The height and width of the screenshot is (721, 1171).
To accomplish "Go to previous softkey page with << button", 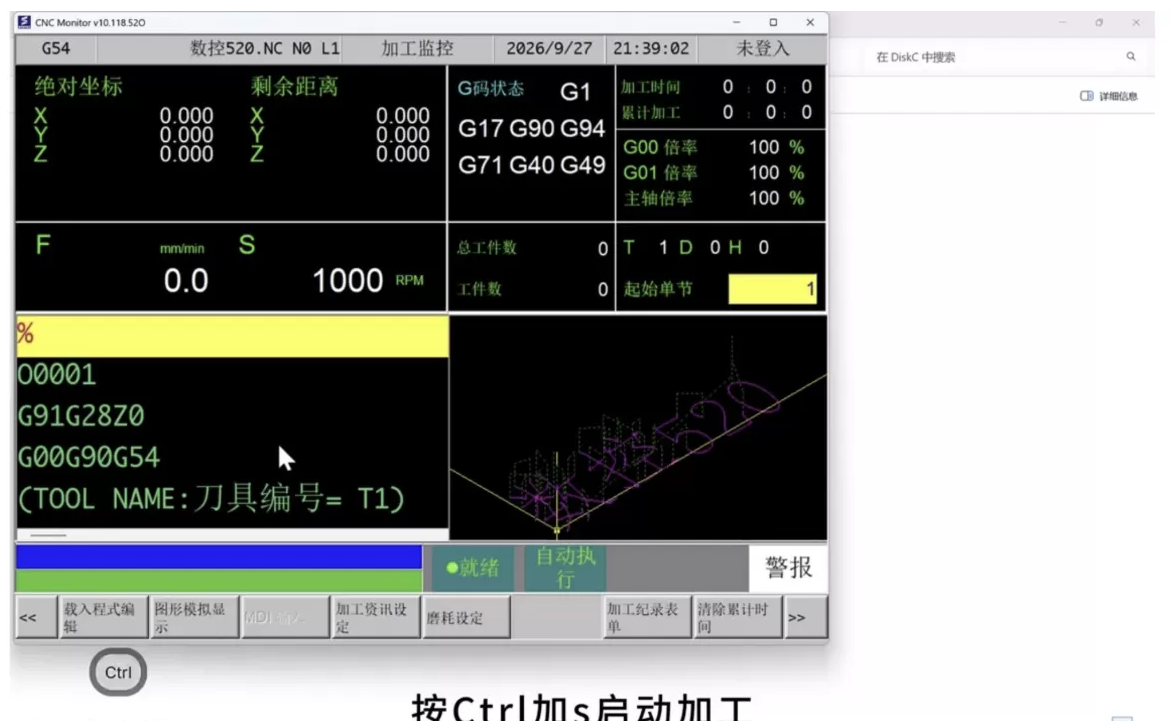I will point(36,617).
